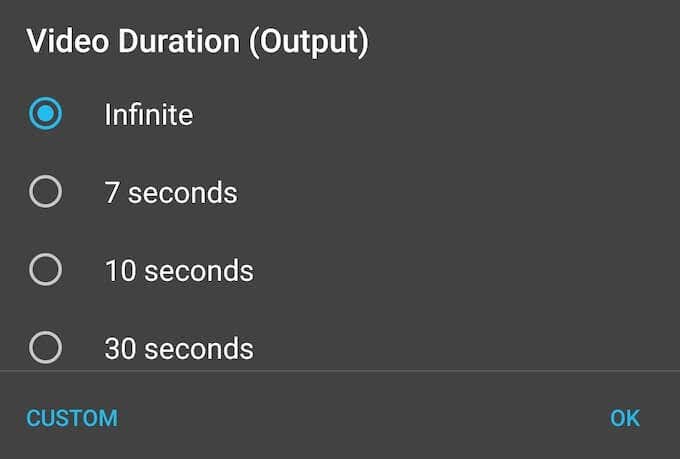The image size is (680, 459).
Task: Click the 'Infinite' option label
Action: (x=148, y=114)
